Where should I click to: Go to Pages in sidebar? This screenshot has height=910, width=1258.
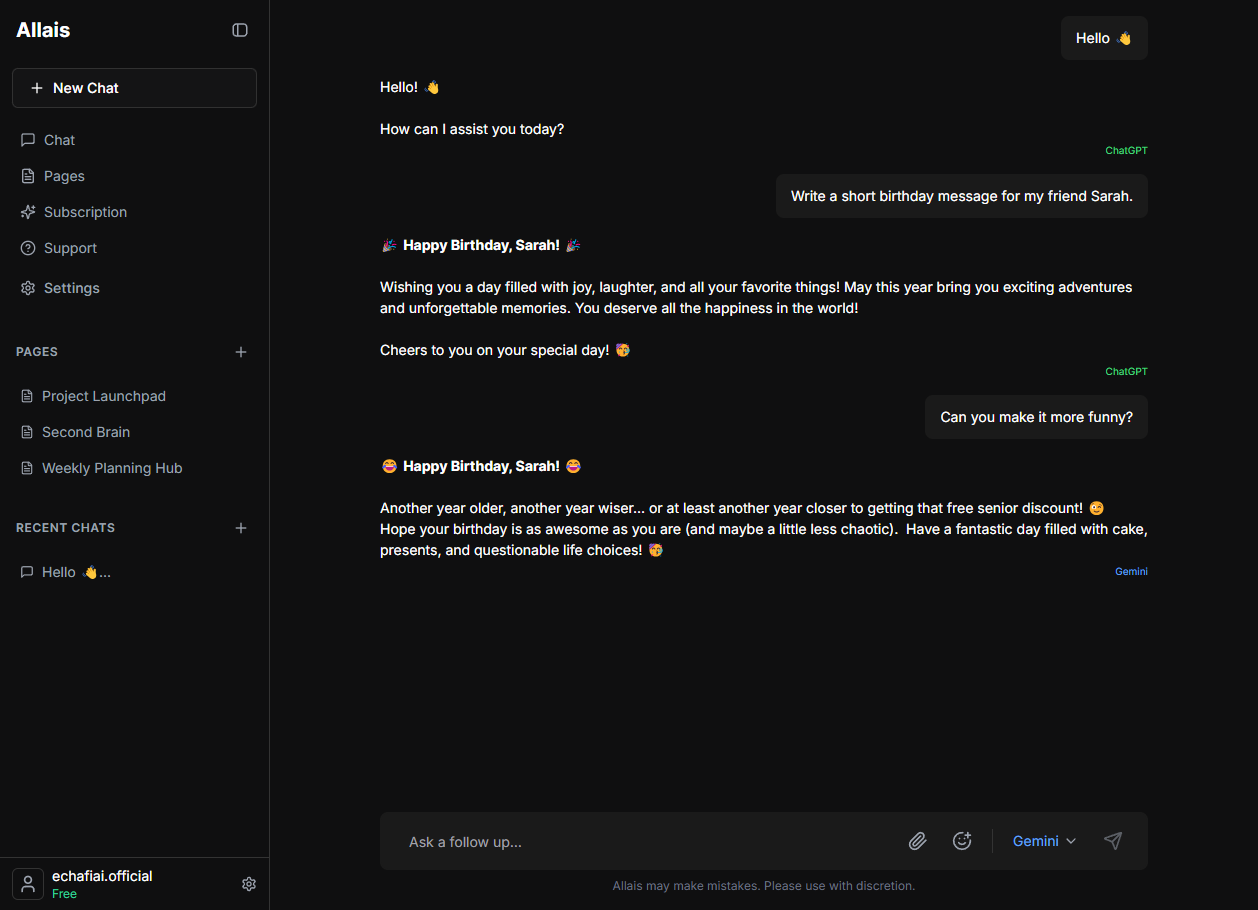click(64, 176)
